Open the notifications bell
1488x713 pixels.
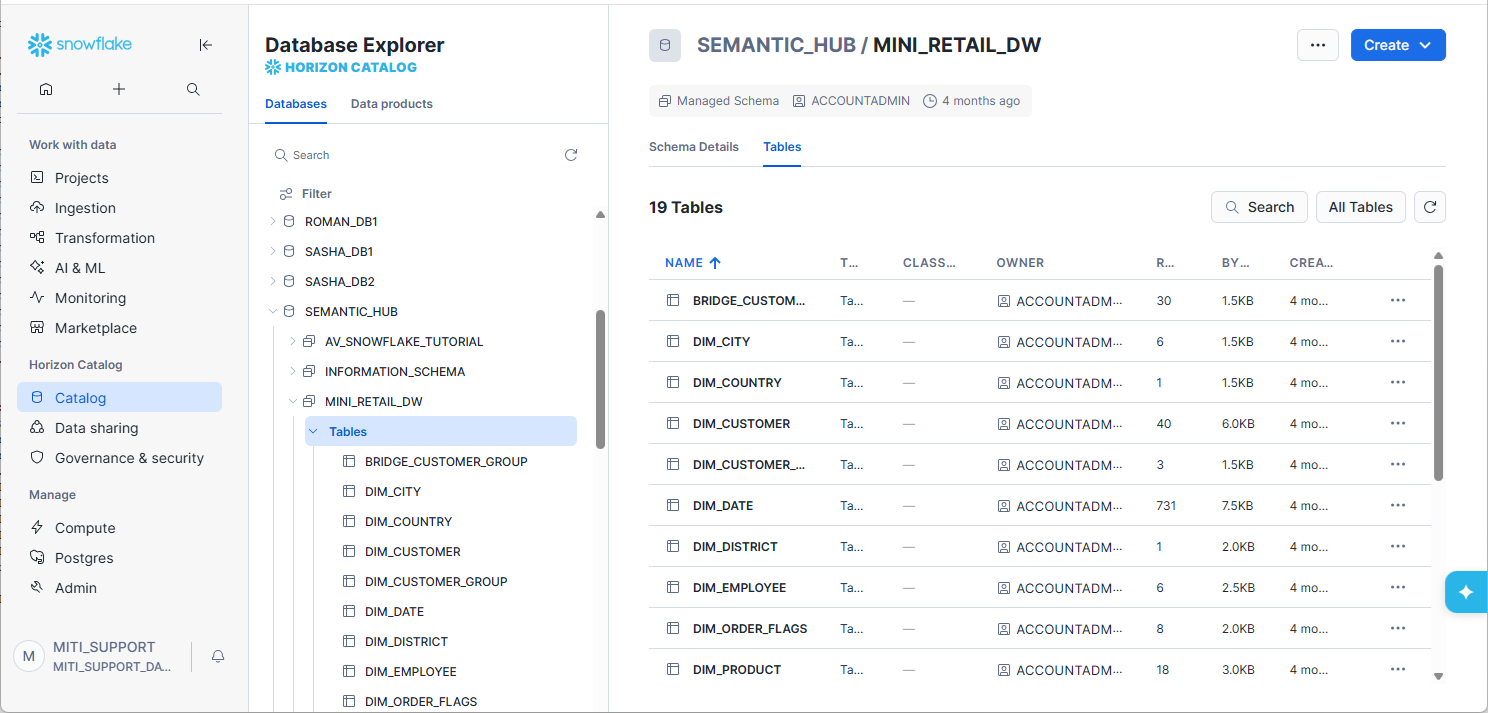(218, 656)
